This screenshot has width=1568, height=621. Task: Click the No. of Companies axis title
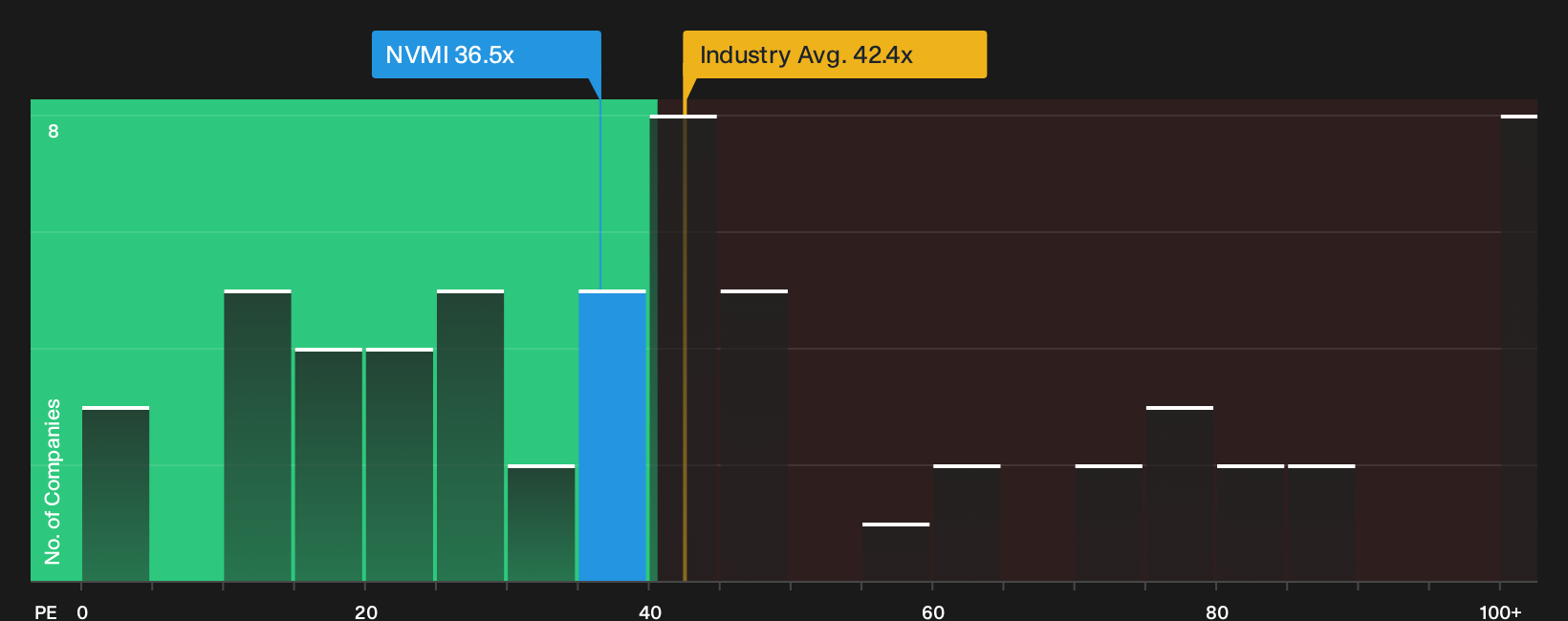(53, 482)
